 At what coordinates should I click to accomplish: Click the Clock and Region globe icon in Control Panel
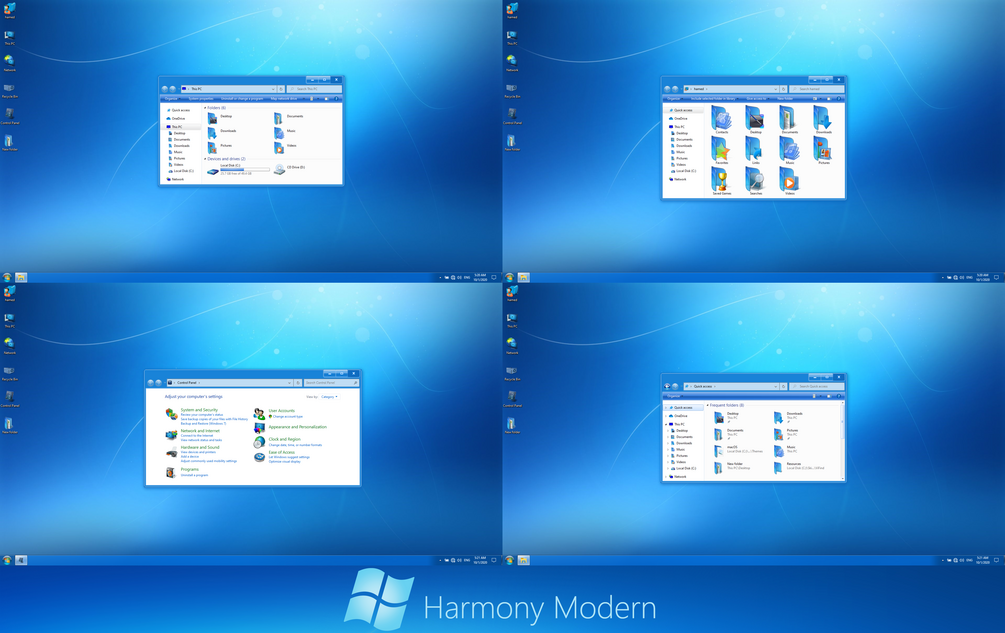[x=259, y=442]
